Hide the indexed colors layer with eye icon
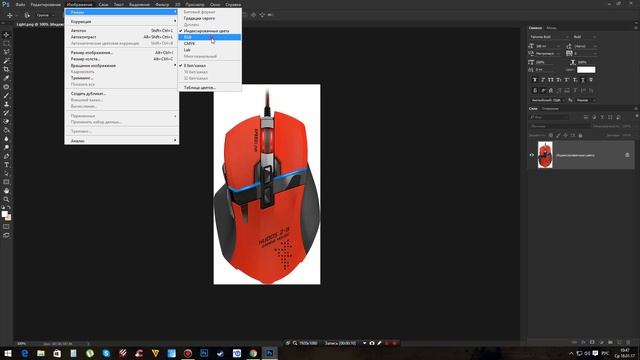This screenshot has width=640, height=360. tap(531, 155)
